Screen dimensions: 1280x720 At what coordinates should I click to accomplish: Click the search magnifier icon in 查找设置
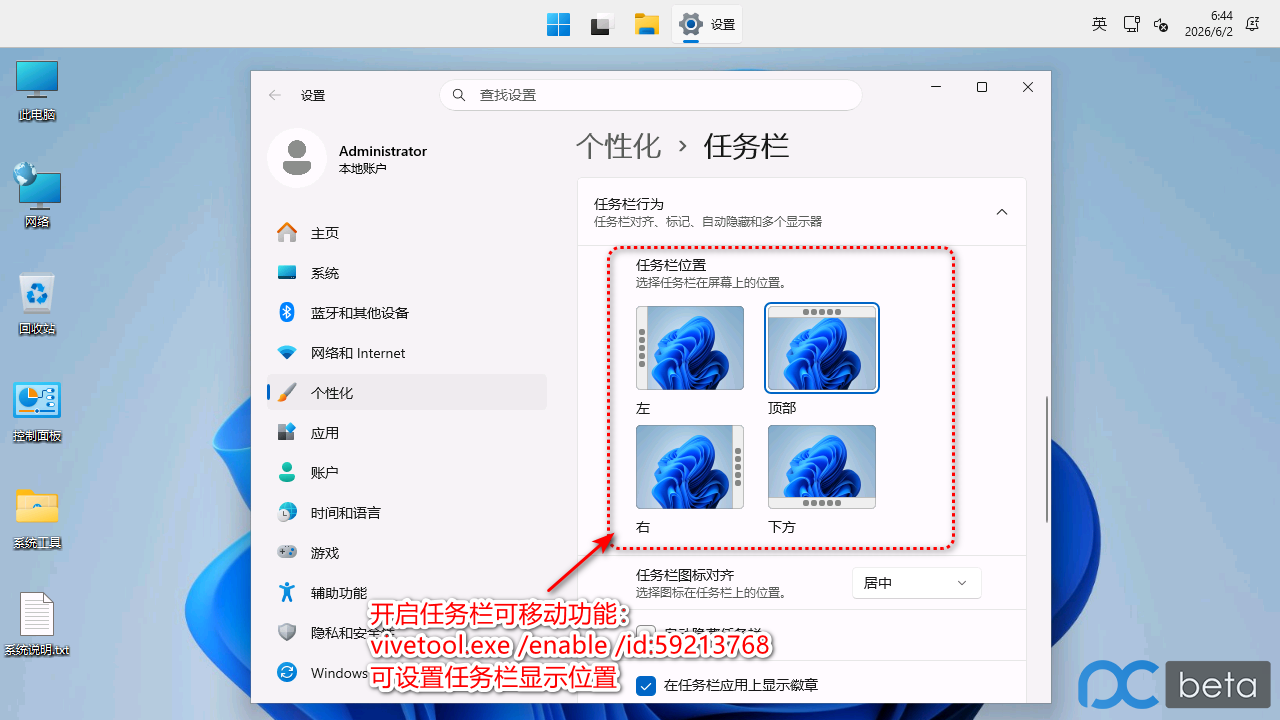(459, 95)
